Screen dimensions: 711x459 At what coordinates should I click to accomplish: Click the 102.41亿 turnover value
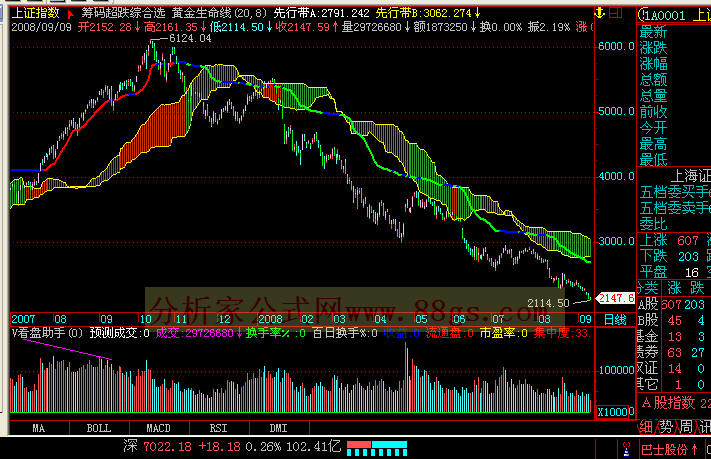(x=313, y=447)
